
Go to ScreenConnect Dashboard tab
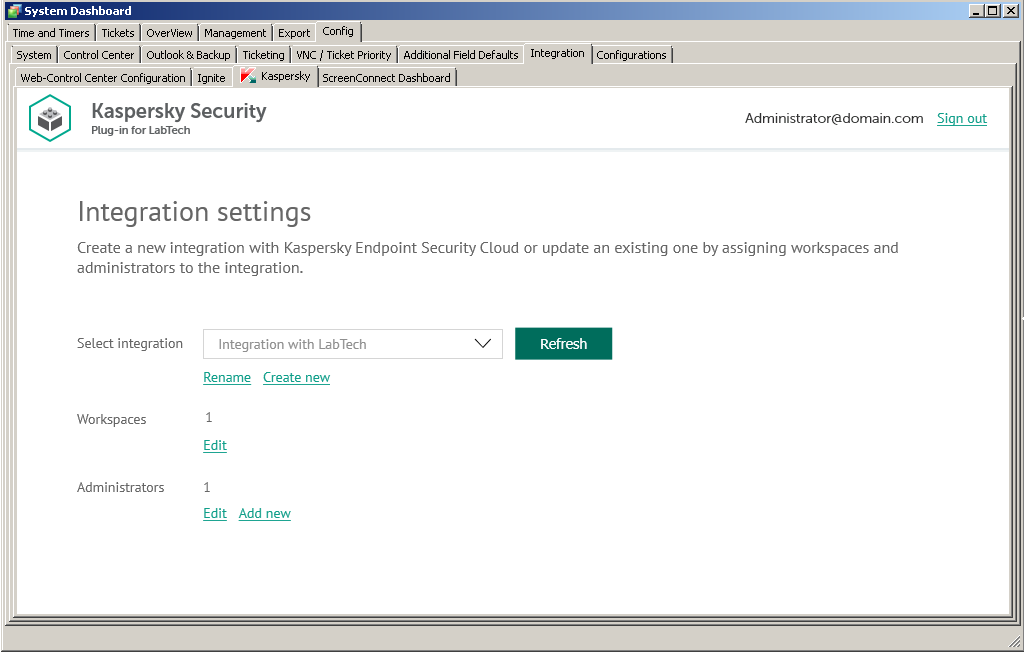click(x=387, y=78)
